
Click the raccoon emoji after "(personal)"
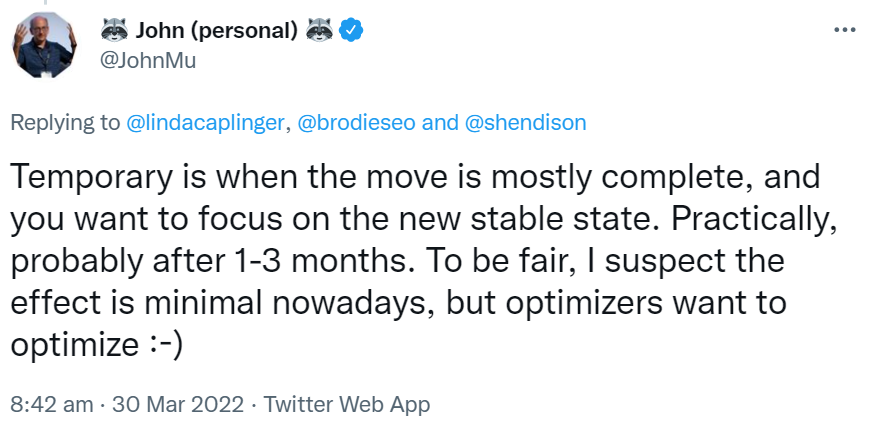[319, 31]
